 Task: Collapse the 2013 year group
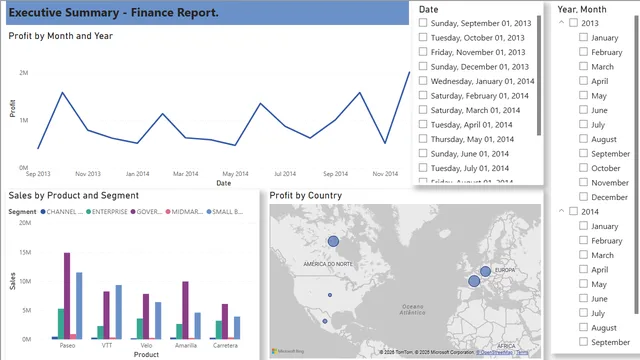pos(561,22)
